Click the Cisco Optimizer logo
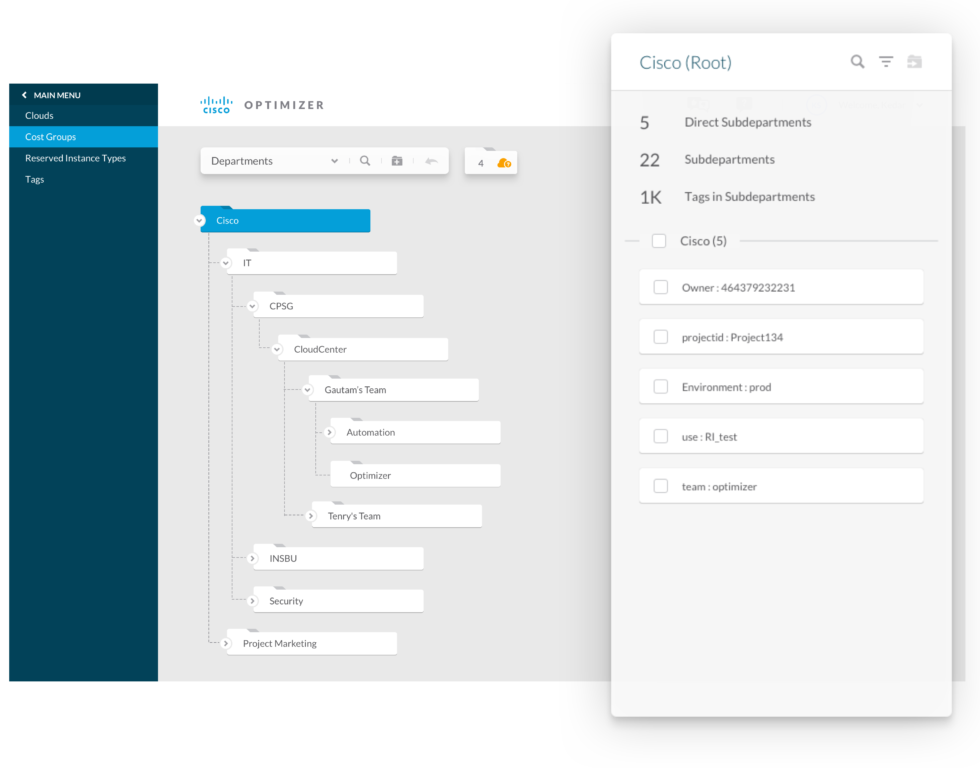The image size is (980, 768). tap(262, 105)
